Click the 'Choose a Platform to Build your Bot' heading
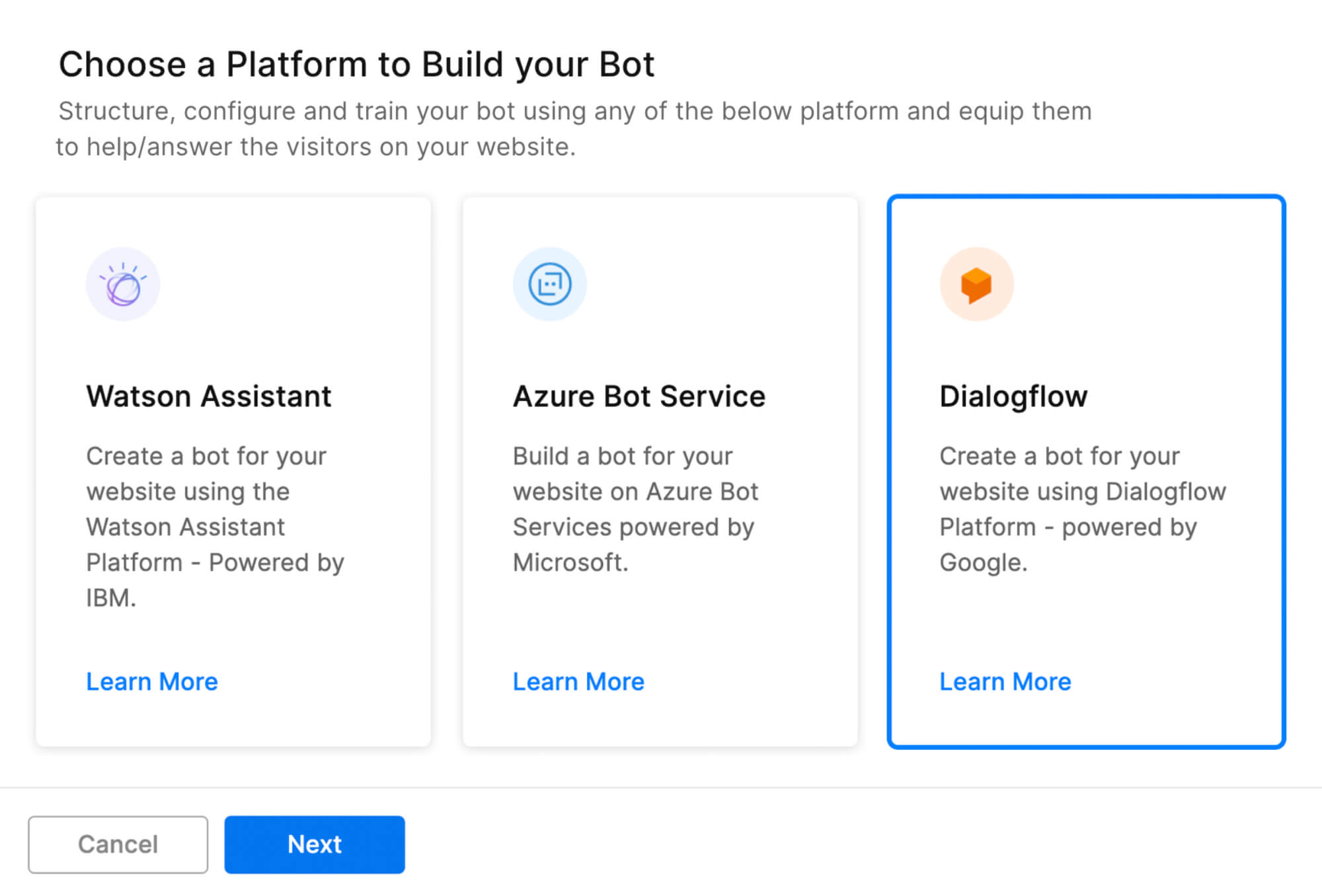This screenshot has width=1322, height=896. click(356, 65)
